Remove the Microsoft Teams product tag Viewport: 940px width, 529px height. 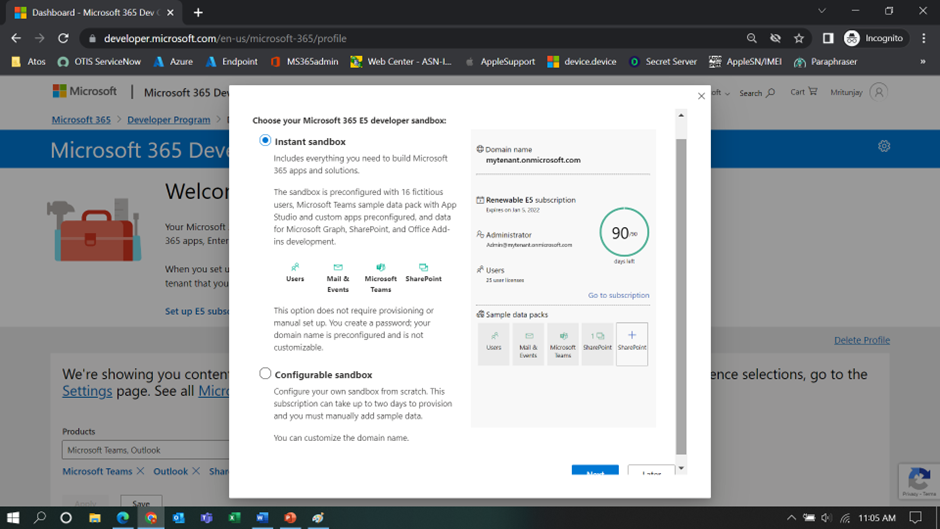point(140,471)
